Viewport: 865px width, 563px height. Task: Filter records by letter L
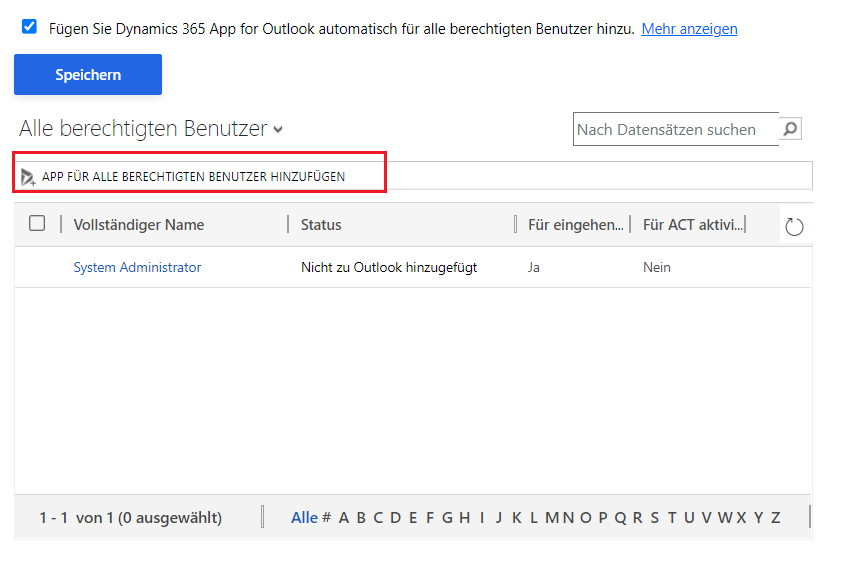(533, 518)
